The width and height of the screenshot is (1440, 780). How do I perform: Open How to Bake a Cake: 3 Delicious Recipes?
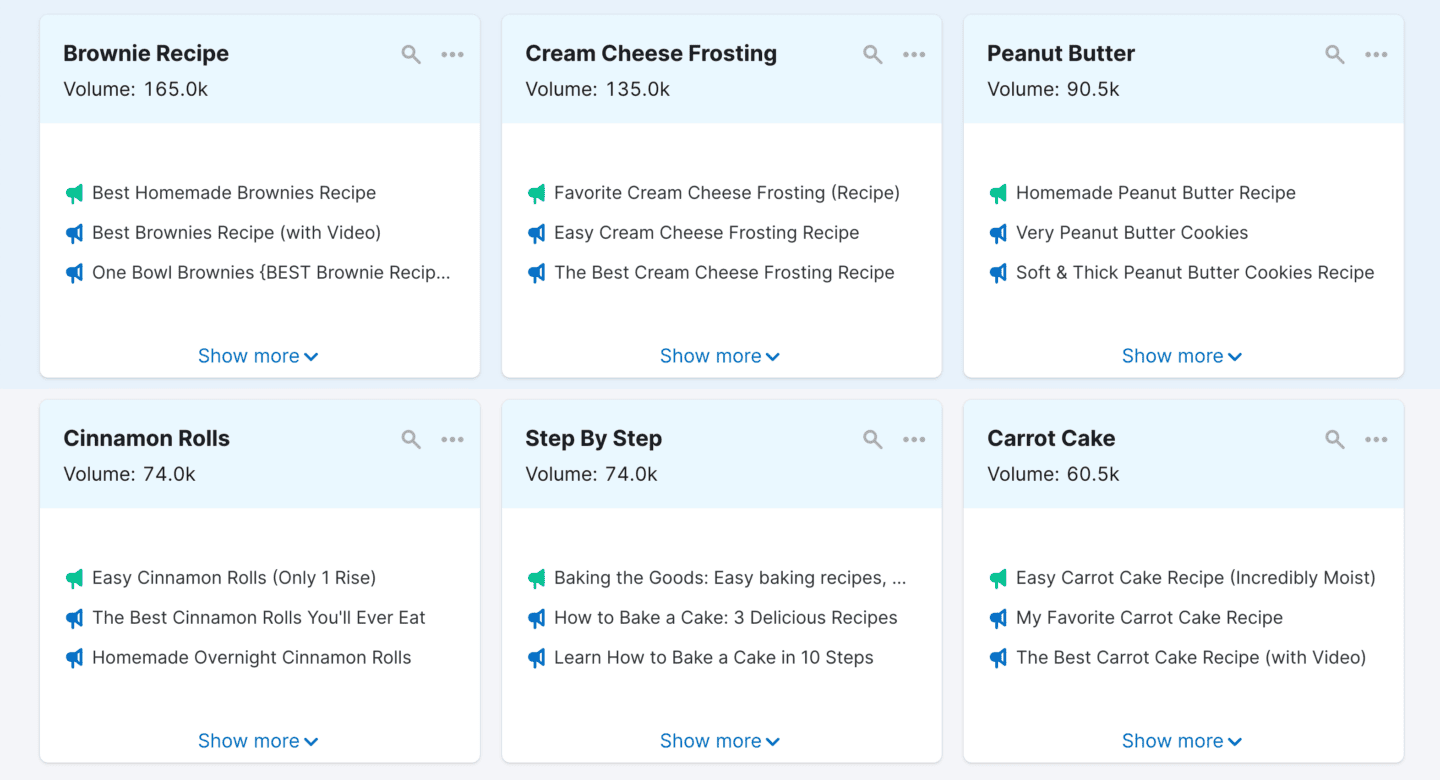click(725, 617)
